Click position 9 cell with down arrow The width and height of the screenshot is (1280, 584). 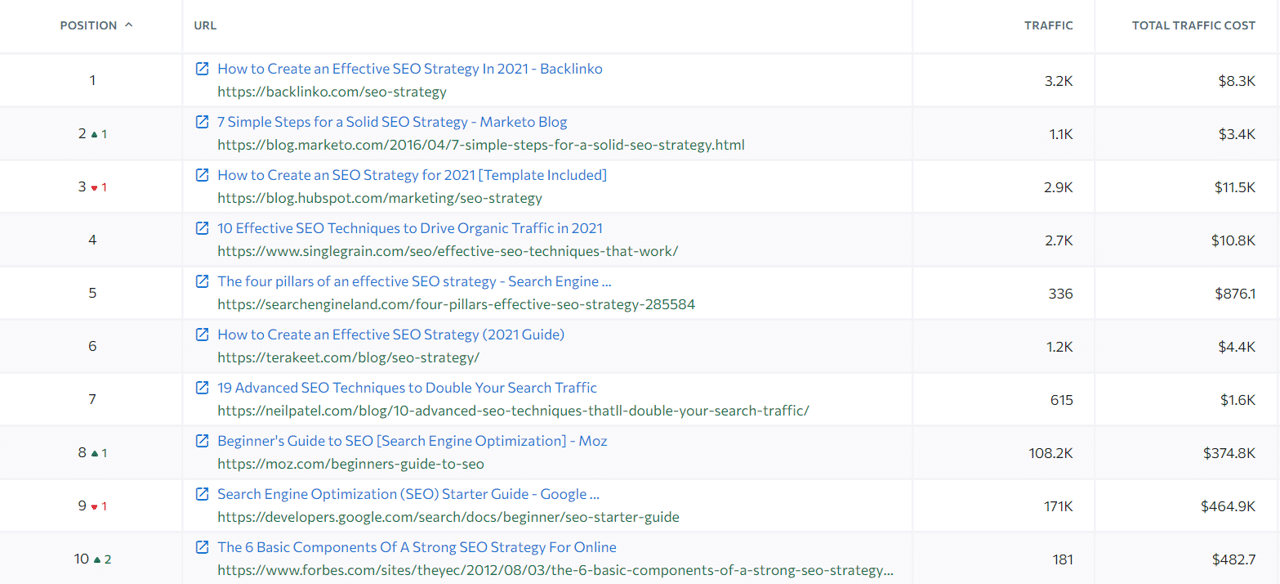coord(92,506)
